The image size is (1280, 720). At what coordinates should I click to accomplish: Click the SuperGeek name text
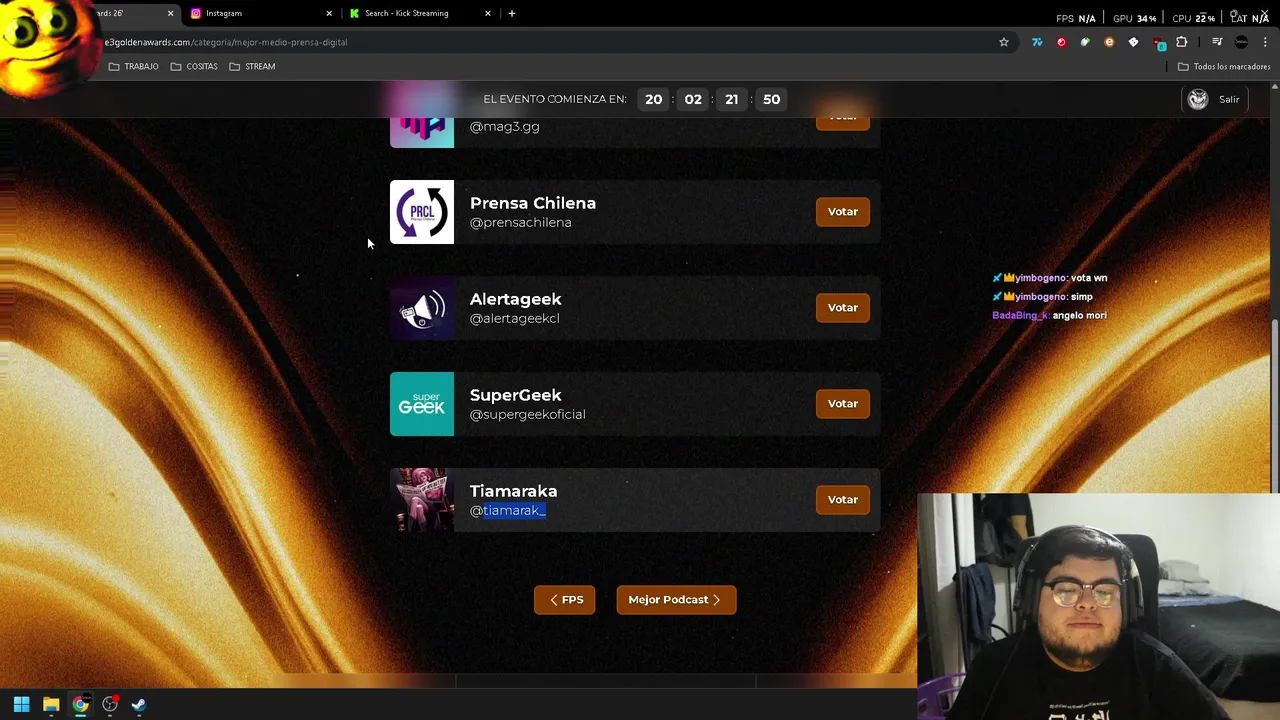pos(516,395)
